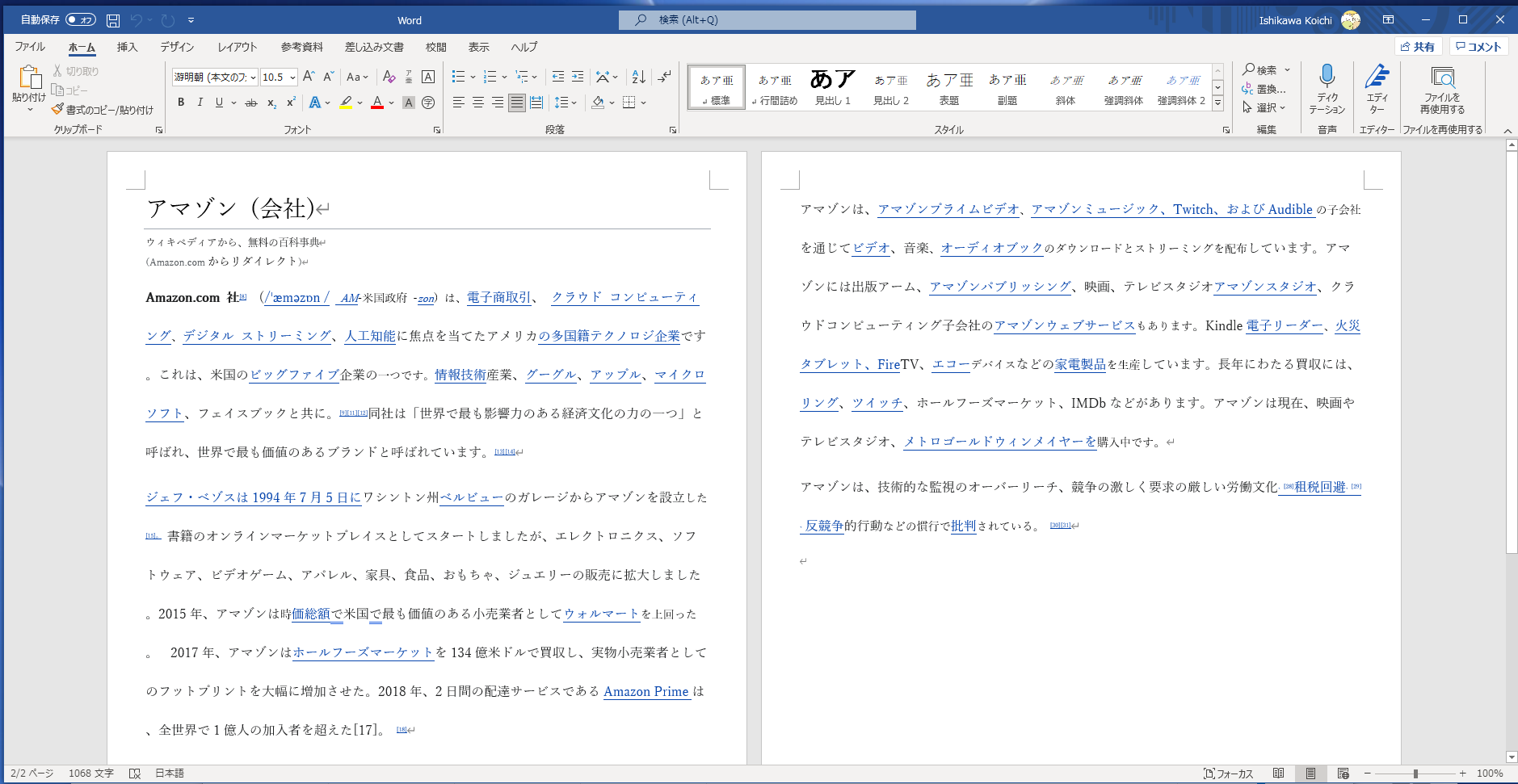Expand the styles gallery
Viewport: 1518px width, 784px height.
(x=1217, y=103)
